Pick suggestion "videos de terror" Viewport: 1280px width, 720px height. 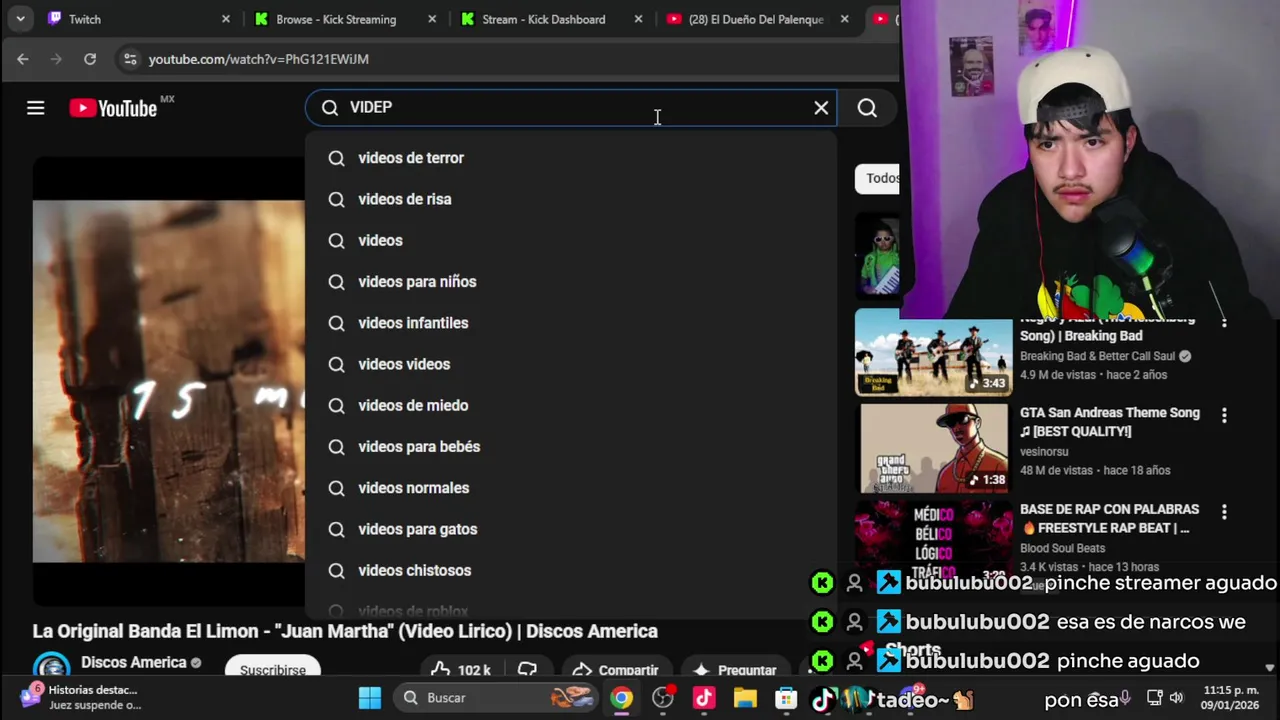571,158
